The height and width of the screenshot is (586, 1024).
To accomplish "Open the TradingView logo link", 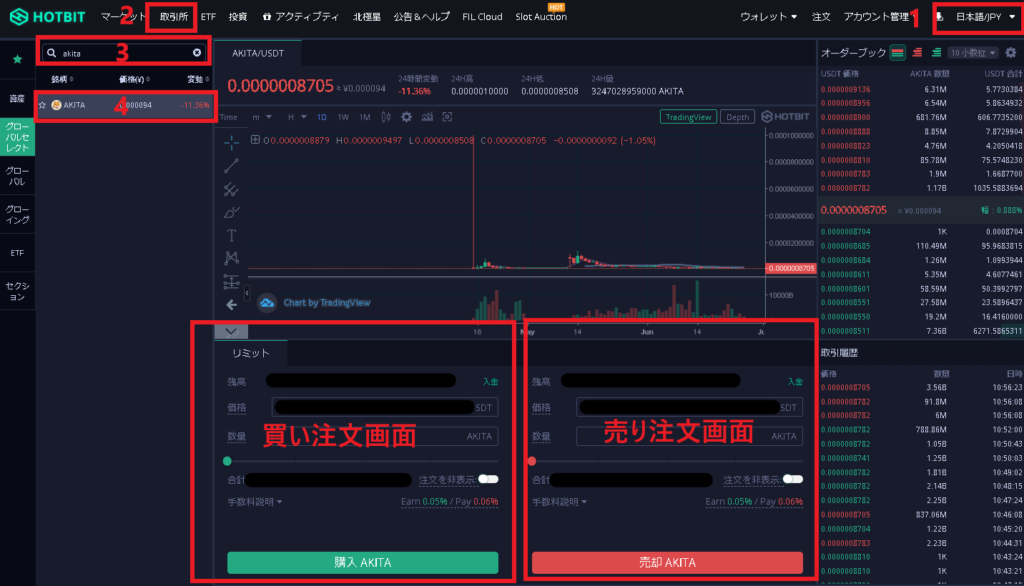I will coord(266,302).
